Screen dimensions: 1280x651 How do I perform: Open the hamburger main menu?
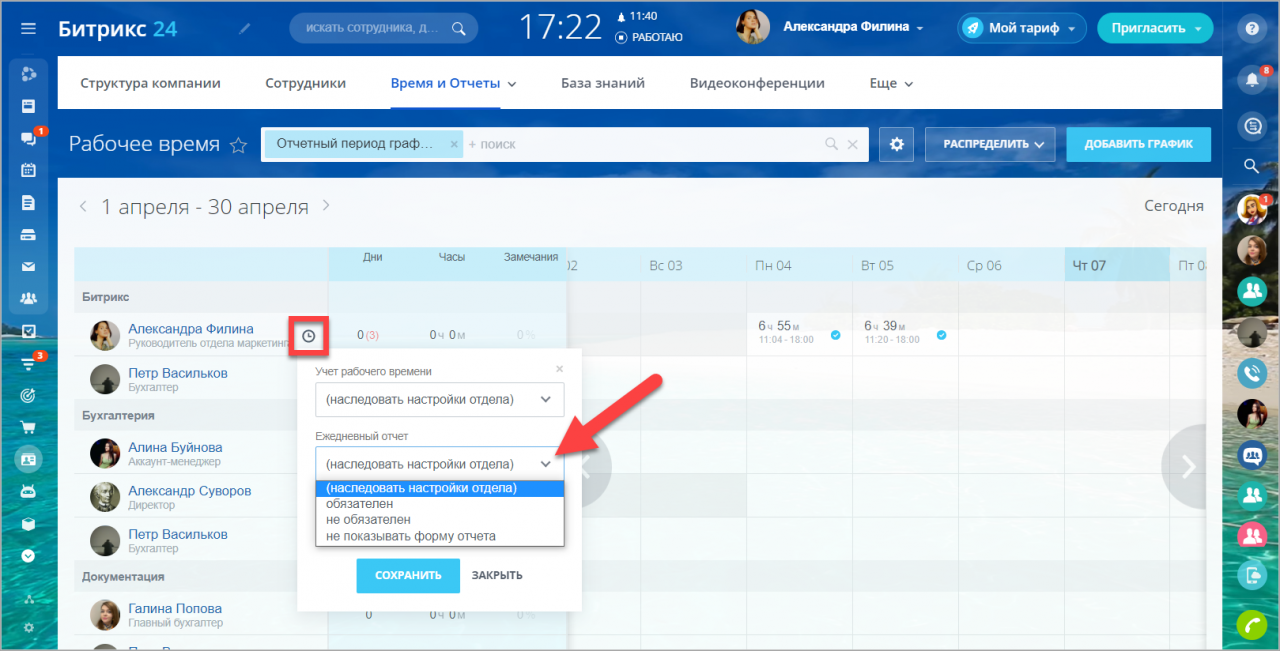[x=28, y=28]
